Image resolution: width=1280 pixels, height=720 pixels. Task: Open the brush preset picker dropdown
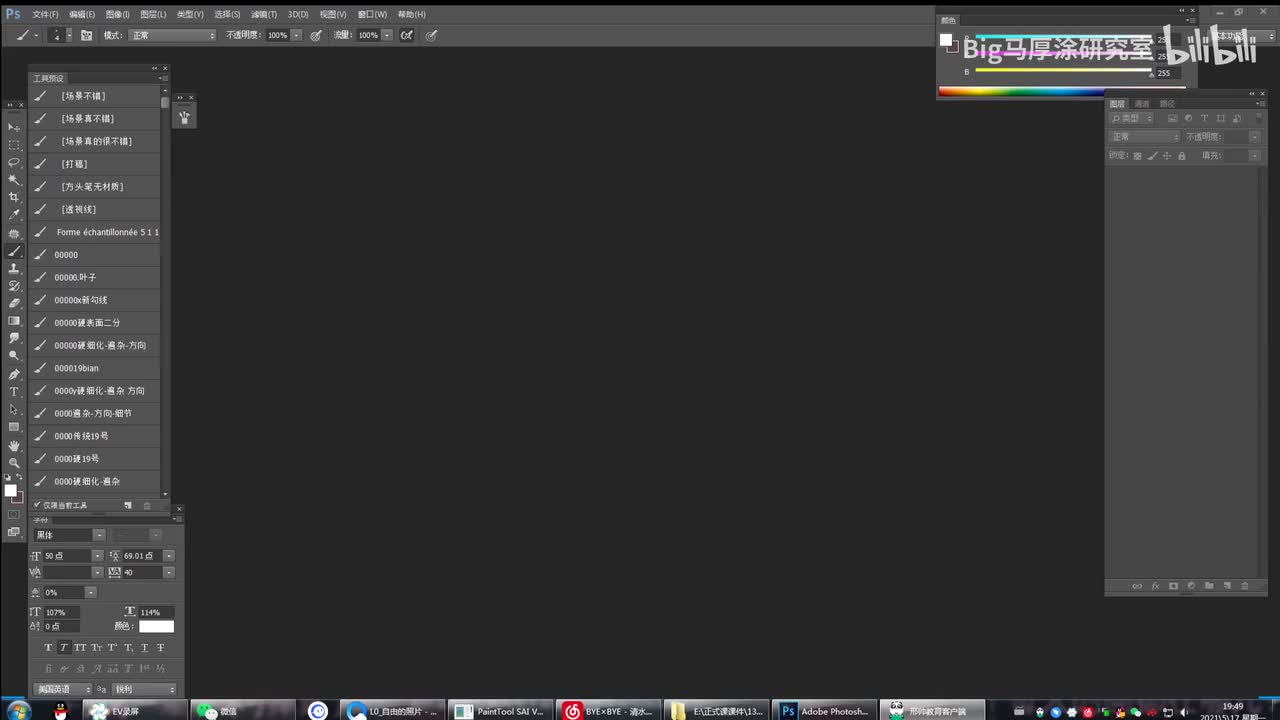coord(68,35)
